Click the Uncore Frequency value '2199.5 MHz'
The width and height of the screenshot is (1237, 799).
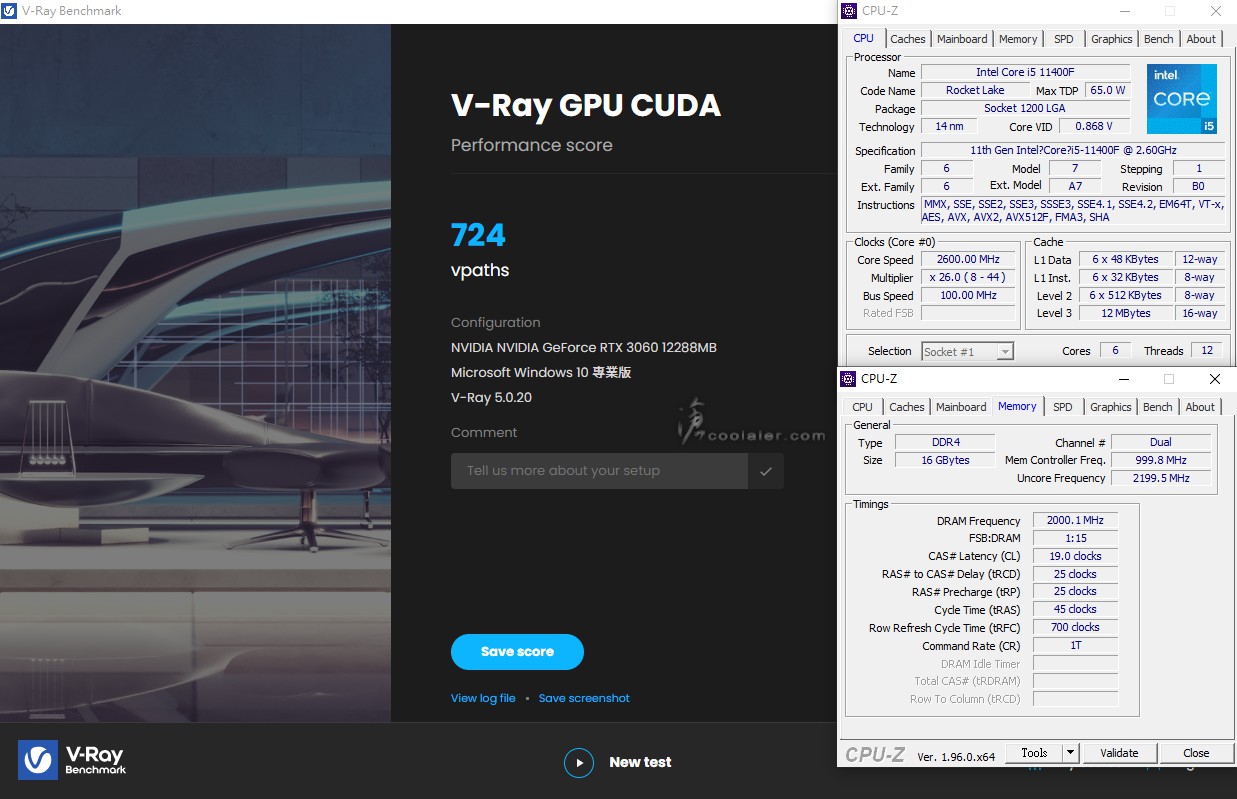1161,479
